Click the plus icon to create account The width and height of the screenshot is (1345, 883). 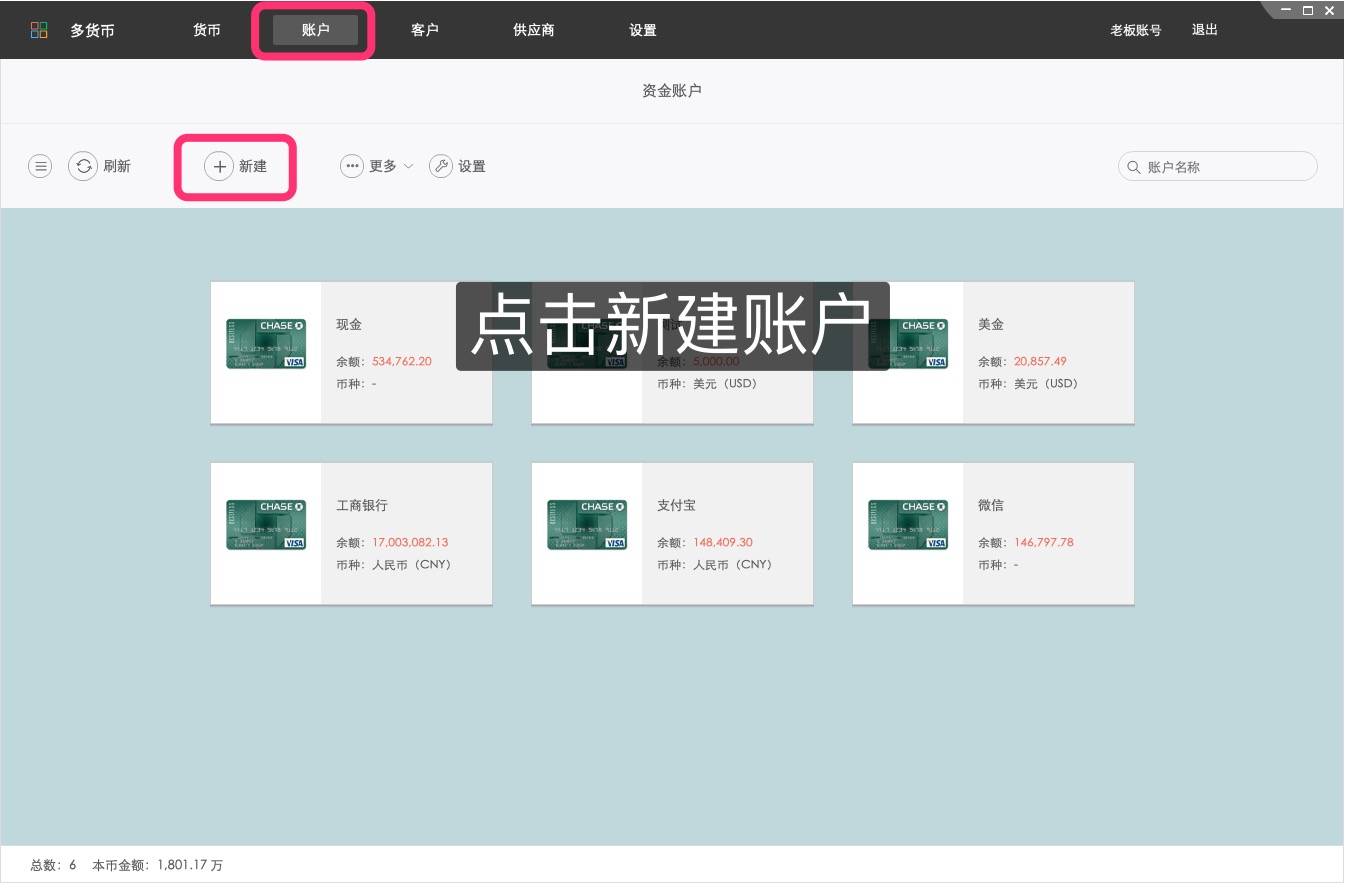coord(219,166)
